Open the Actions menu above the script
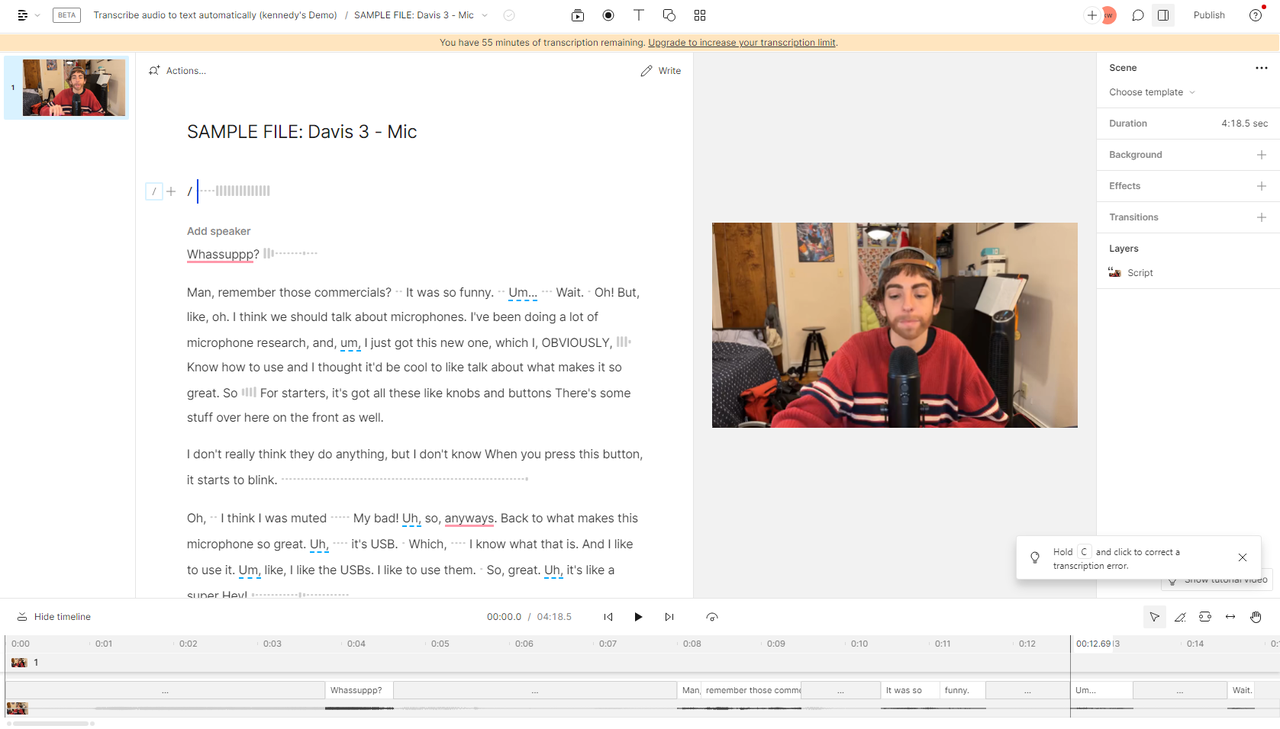This screenshot has width=1280, height=729. (178, 70)
